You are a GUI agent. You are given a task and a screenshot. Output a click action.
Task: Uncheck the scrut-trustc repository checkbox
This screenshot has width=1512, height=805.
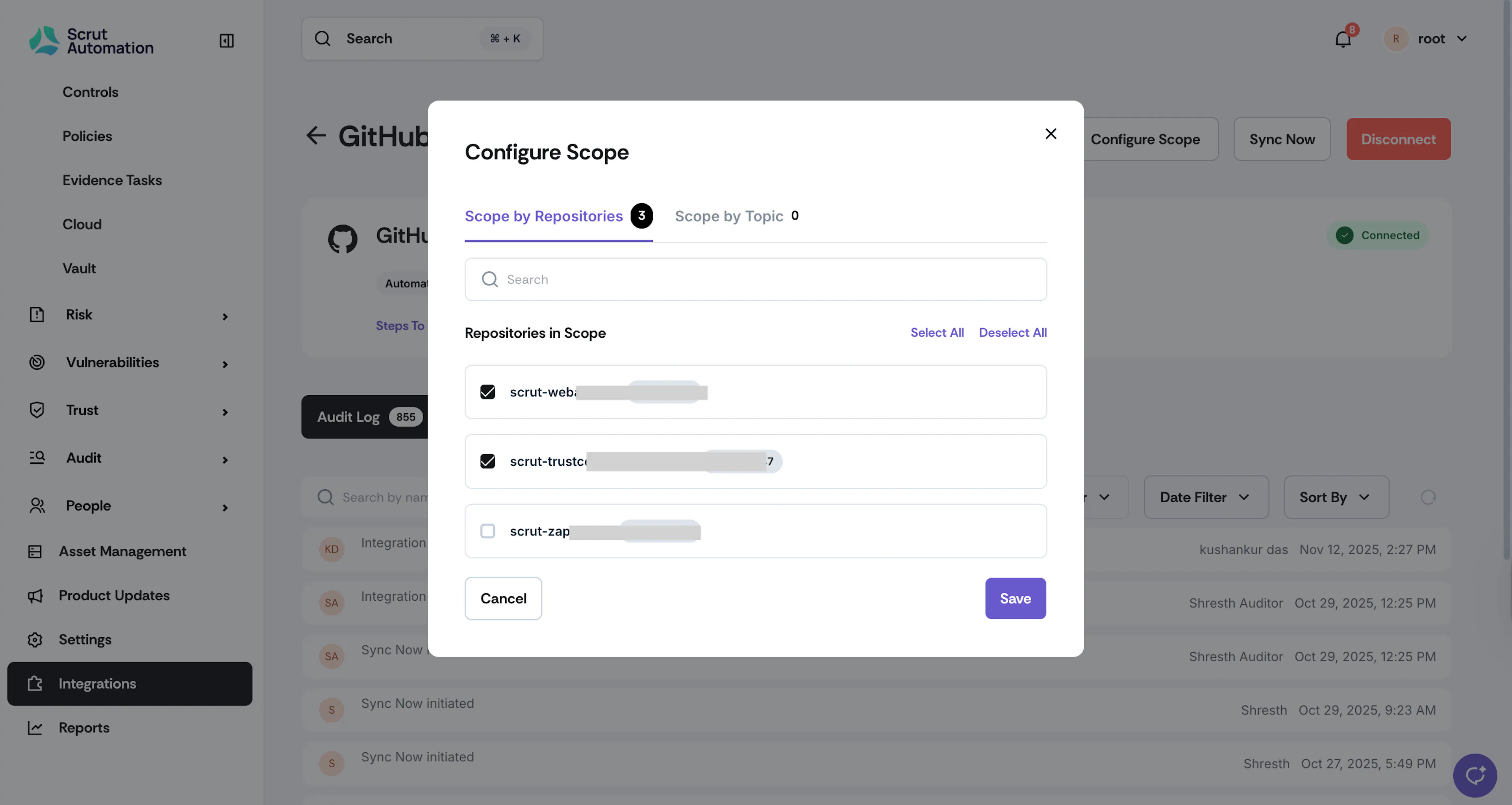pos(487,461)
